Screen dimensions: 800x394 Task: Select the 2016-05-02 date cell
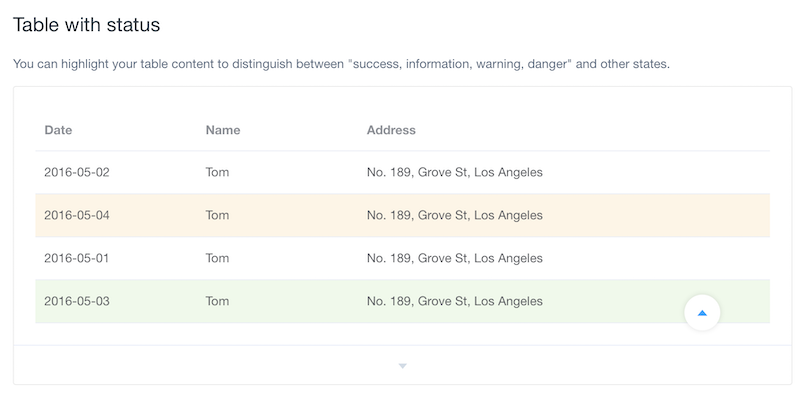pyautogui.click(x=77, y=172)
